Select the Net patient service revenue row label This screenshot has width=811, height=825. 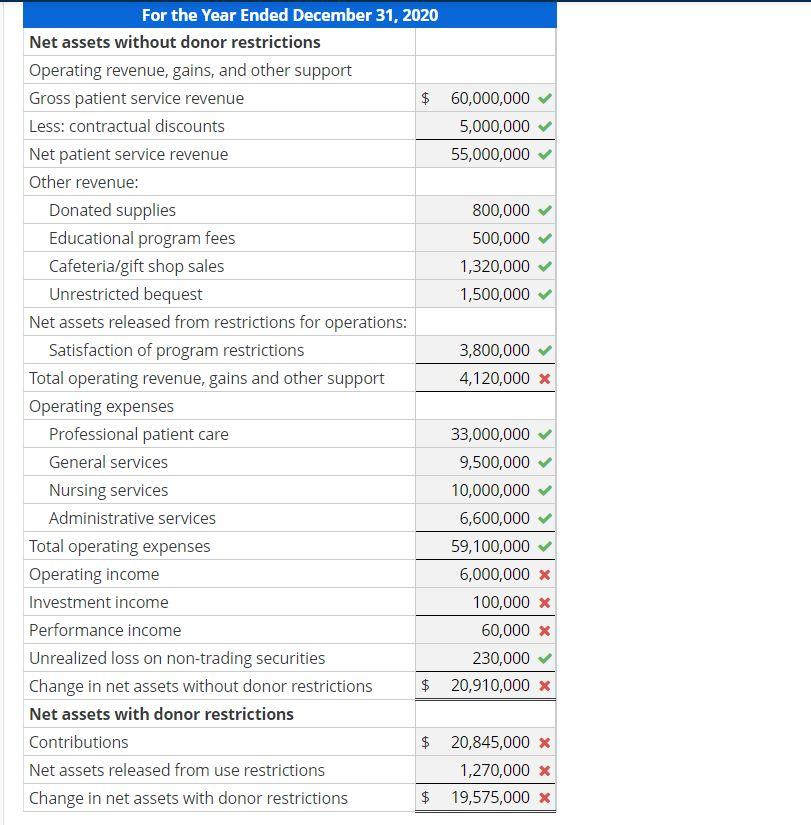[x=127, y=154]
